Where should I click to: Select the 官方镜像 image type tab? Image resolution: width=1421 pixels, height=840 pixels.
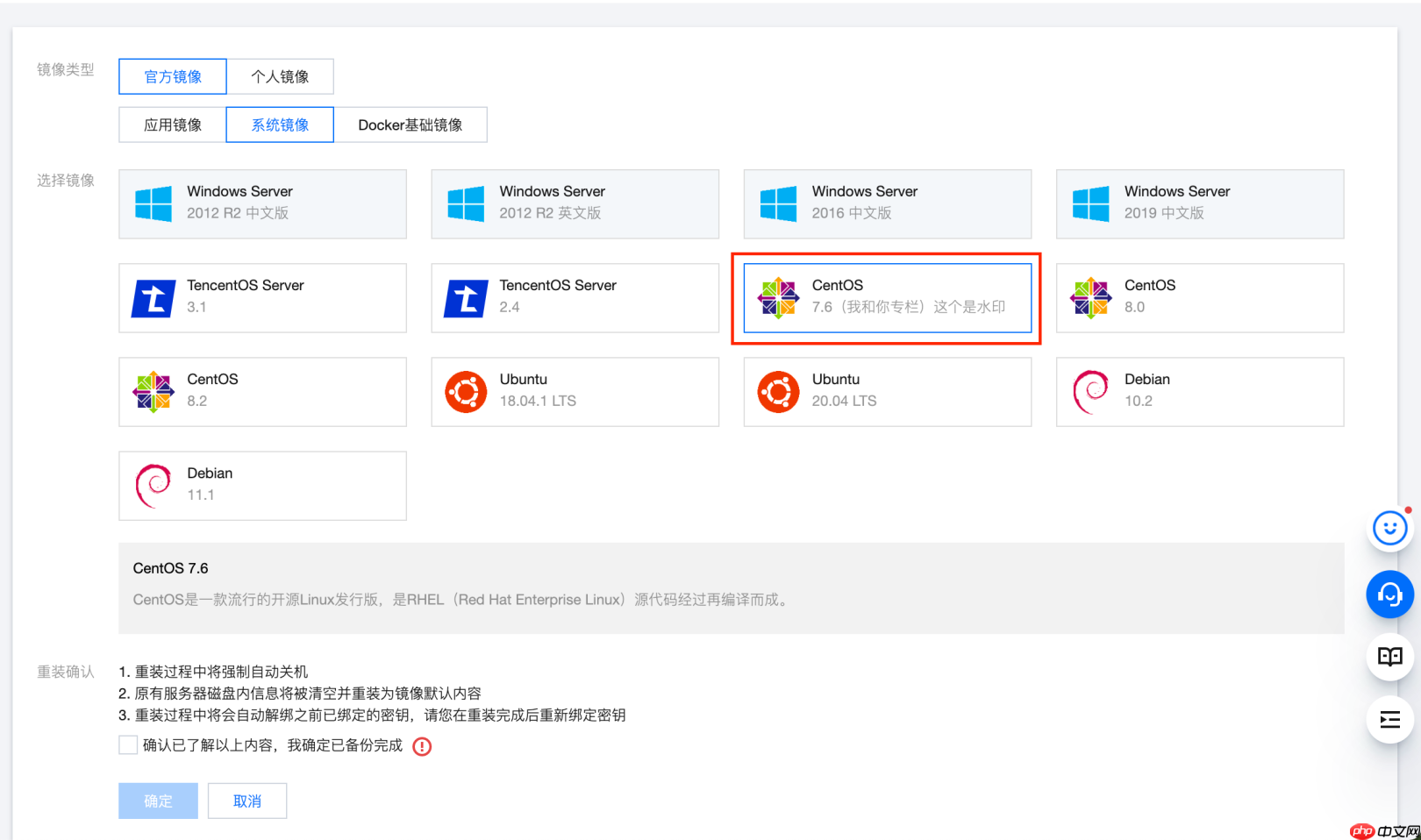[x=173, y=76]
